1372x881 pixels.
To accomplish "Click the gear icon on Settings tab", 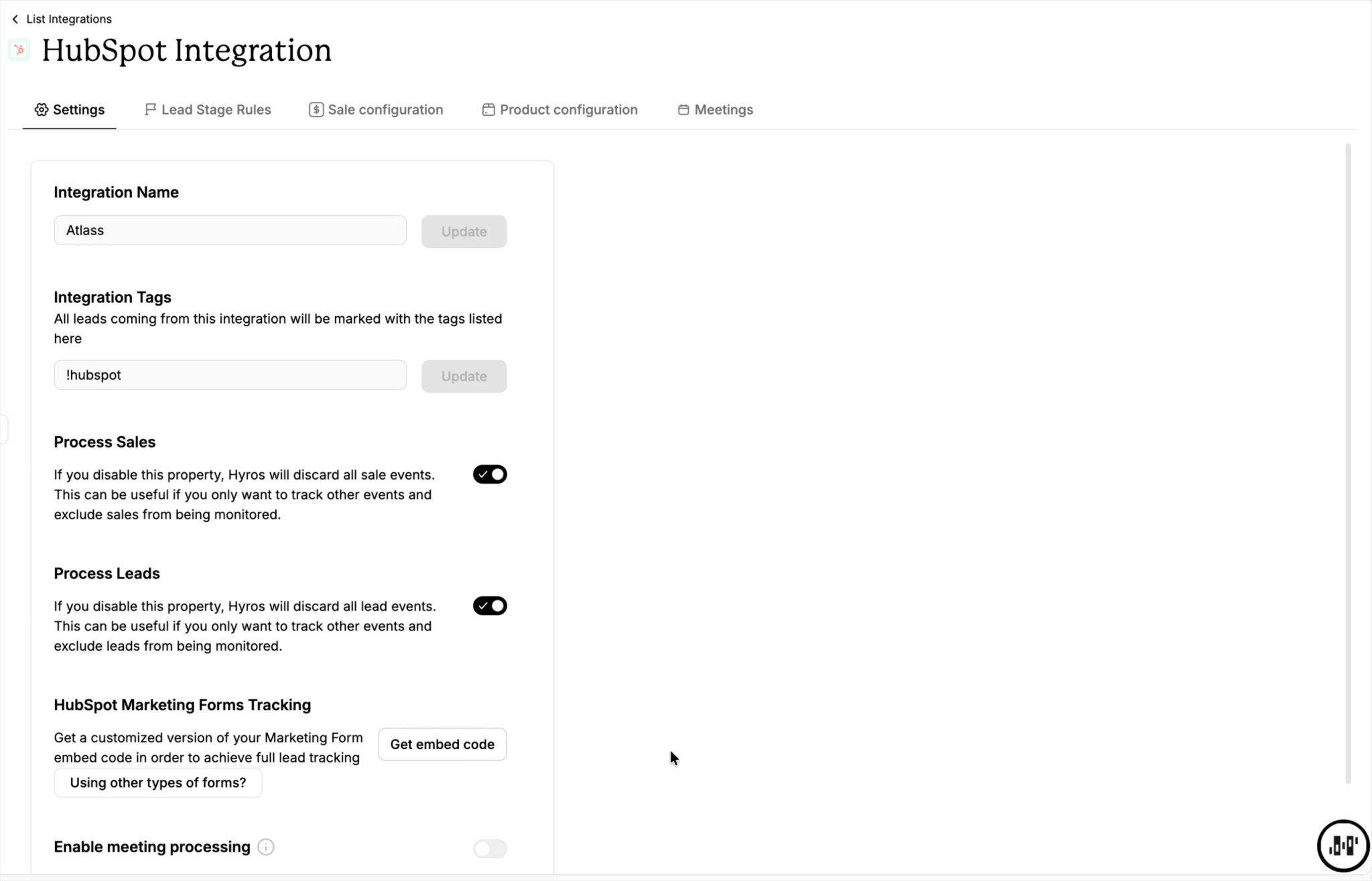I will point(42,110).
